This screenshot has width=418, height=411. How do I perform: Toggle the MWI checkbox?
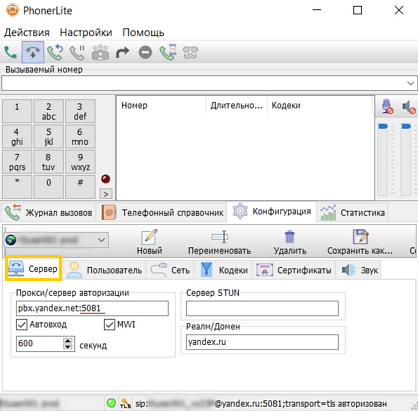tap(109, 324)
